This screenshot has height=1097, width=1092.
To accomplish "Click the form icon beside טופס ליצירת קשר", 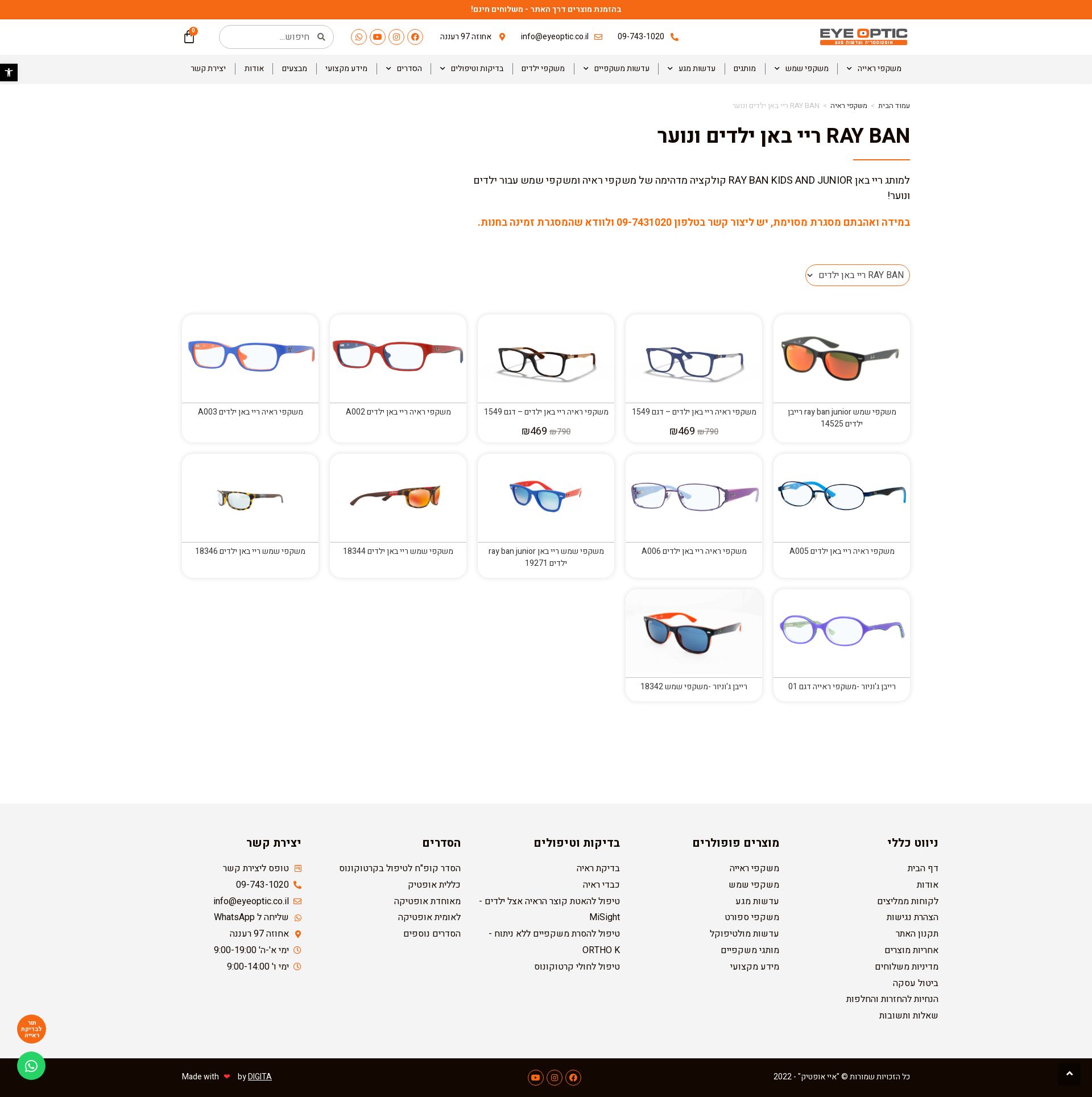I will point(297,868).
